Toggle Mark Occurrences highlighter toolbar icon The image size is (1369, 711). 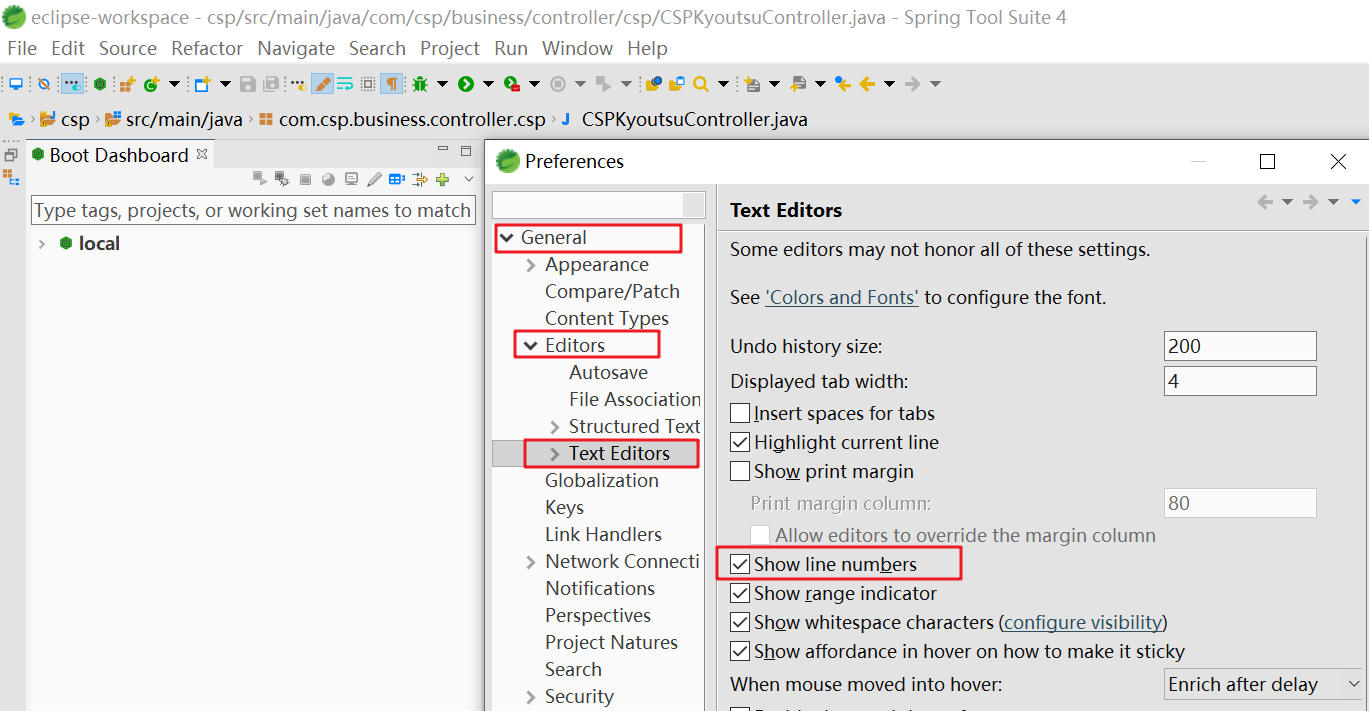pos(322,84)
